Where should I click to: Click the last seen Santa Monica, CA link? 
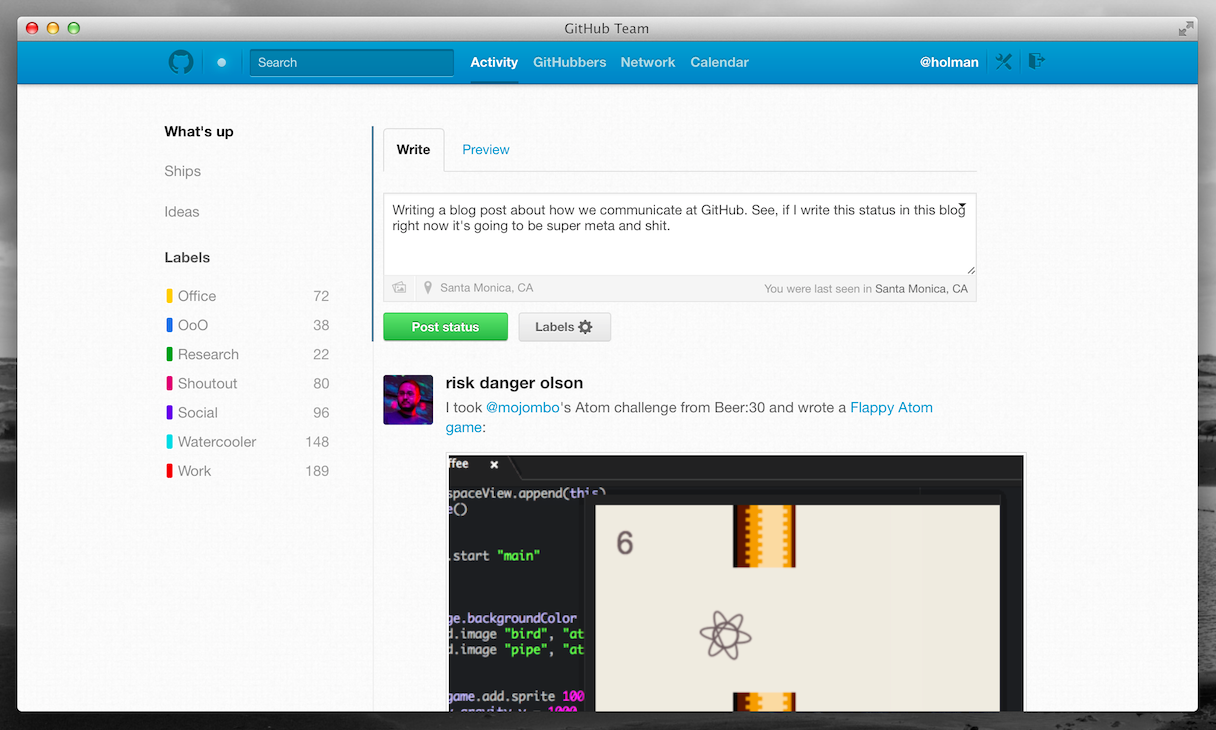[921, 288]
